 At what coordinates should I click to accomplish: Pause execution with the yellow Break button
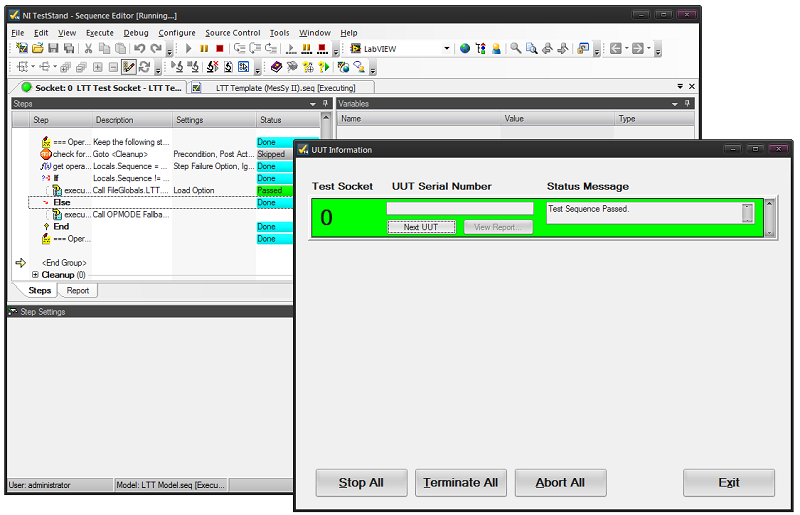tap(204, 48)
